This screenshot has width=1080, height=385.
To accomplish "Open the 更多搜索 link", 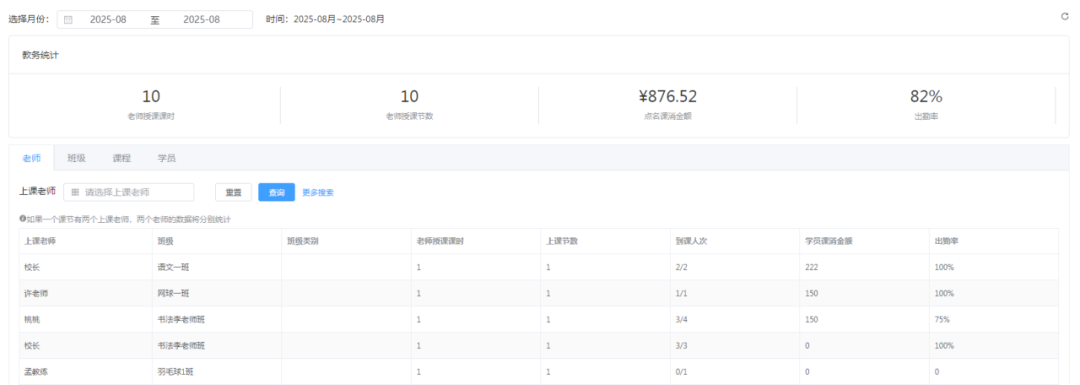I will pos(318,193).
